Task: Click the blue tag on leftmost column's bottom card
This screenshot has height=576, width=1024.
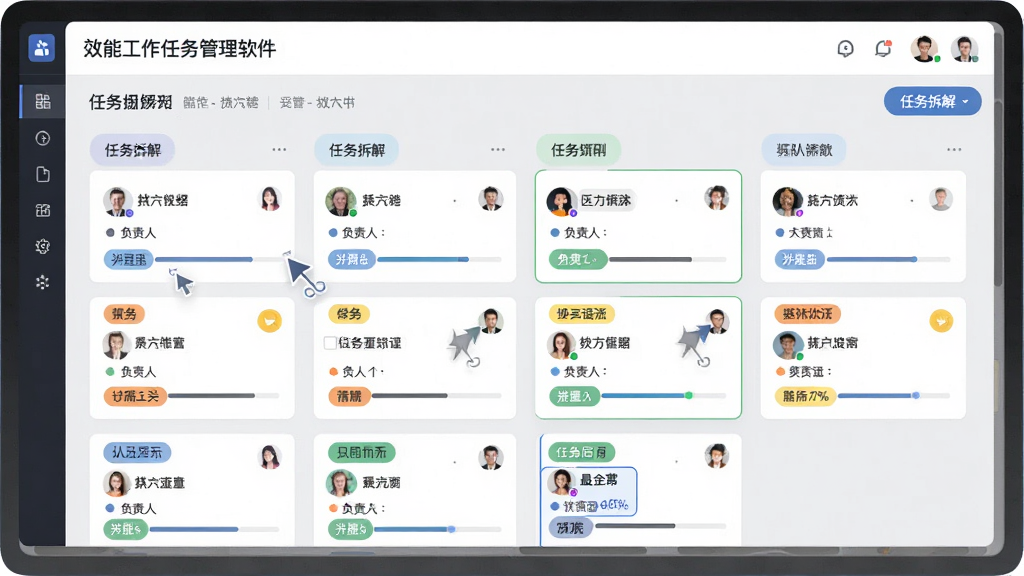Action: (x=137, y=453)
